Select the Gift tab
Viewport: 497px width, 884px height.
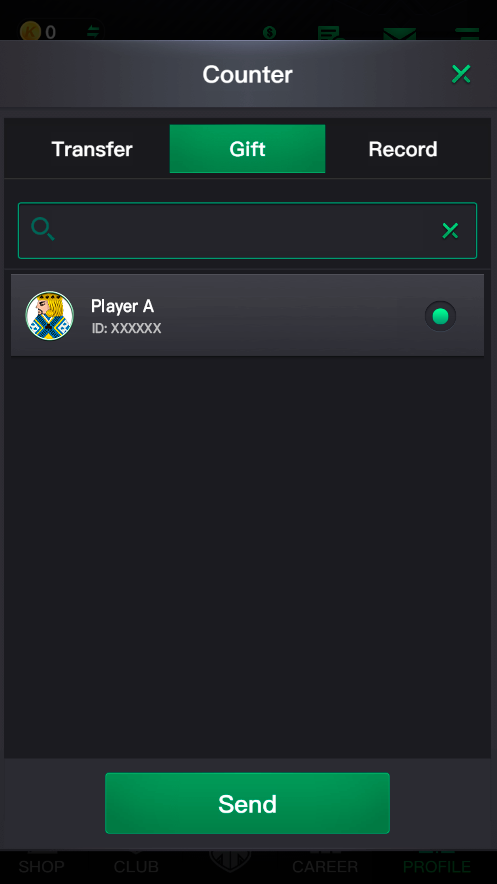coord(247,149)
